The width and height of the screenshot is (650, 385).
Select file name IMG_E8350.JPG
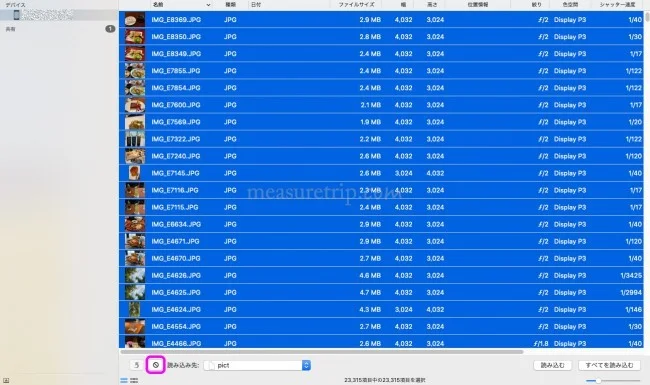[176, 36]
